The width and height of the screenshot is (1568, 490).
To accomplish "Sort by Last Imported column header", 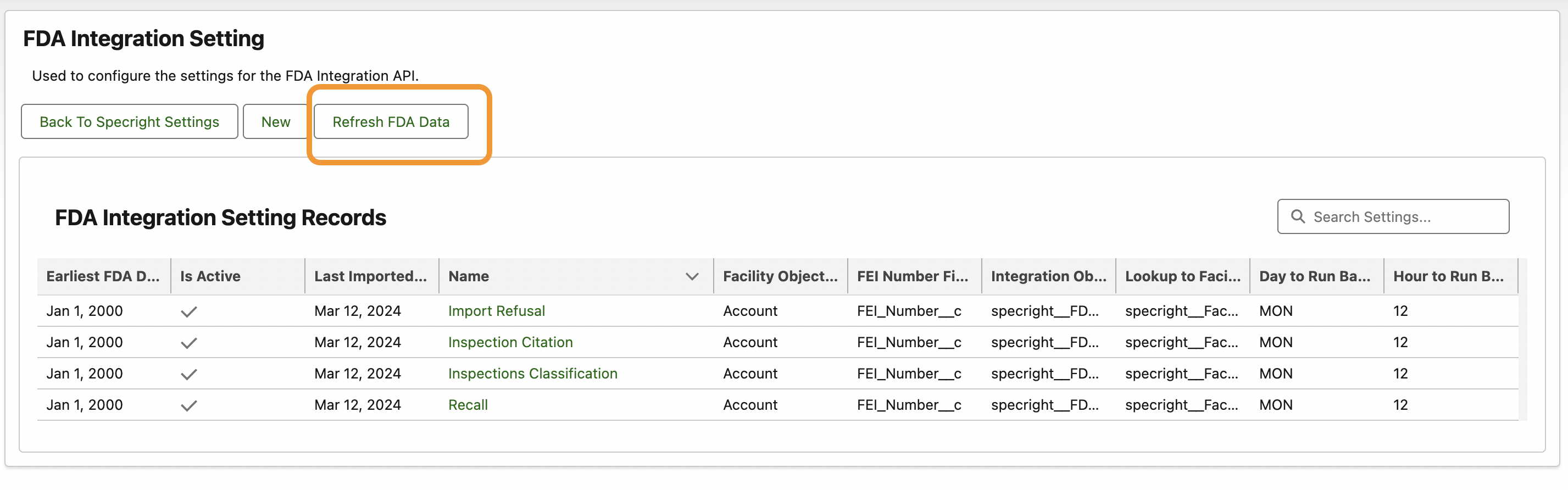I will [x=370, y=276].
